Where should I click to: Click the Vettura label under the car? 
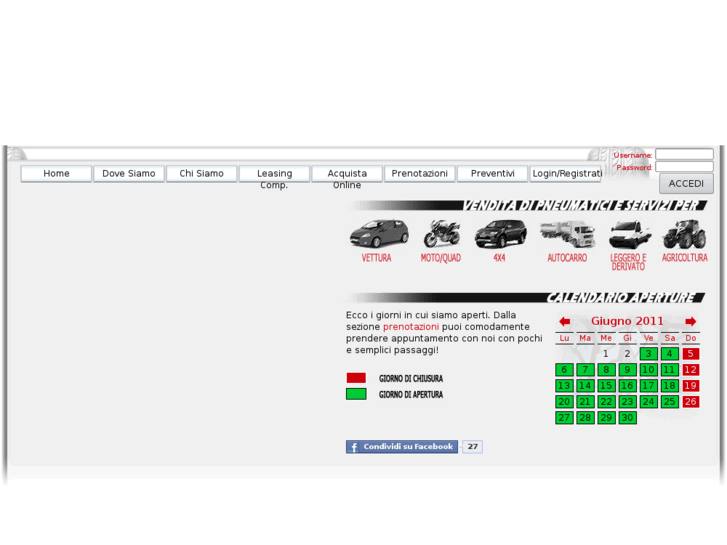pos(376,258)
